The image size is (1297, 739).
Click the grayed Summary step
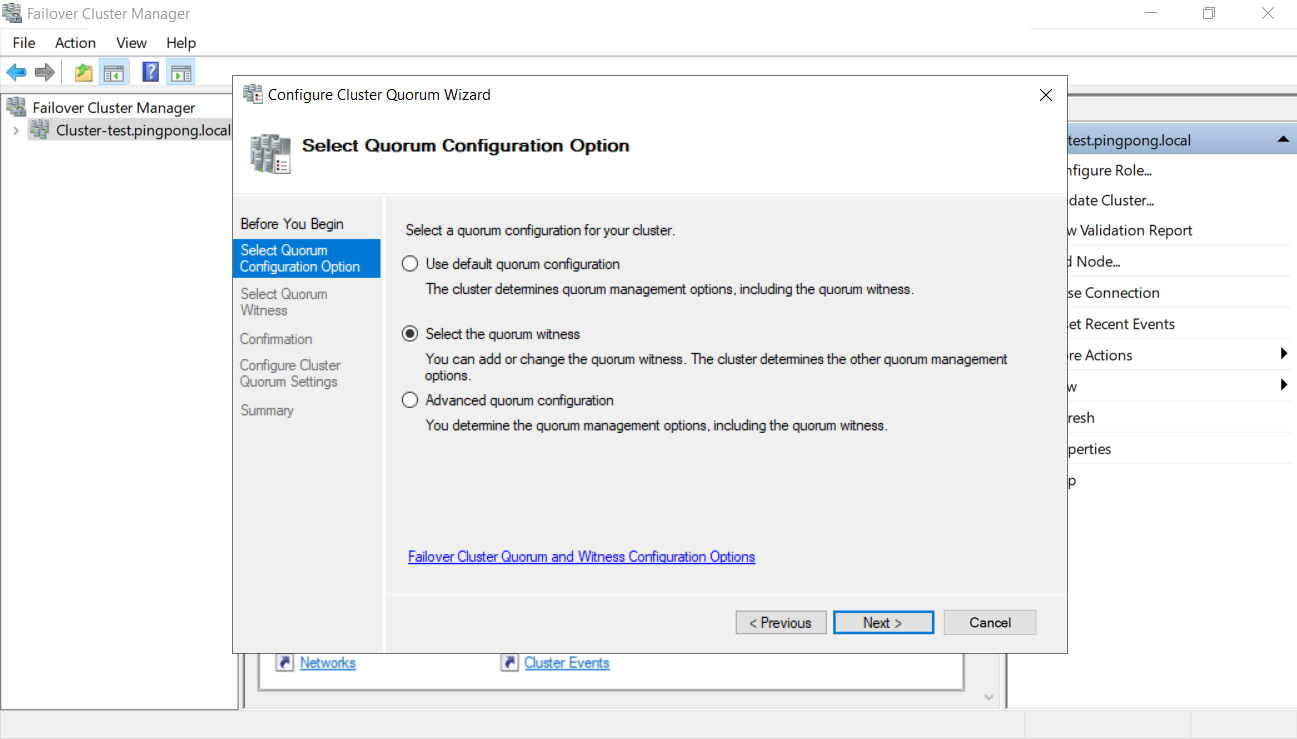(267, 410)
